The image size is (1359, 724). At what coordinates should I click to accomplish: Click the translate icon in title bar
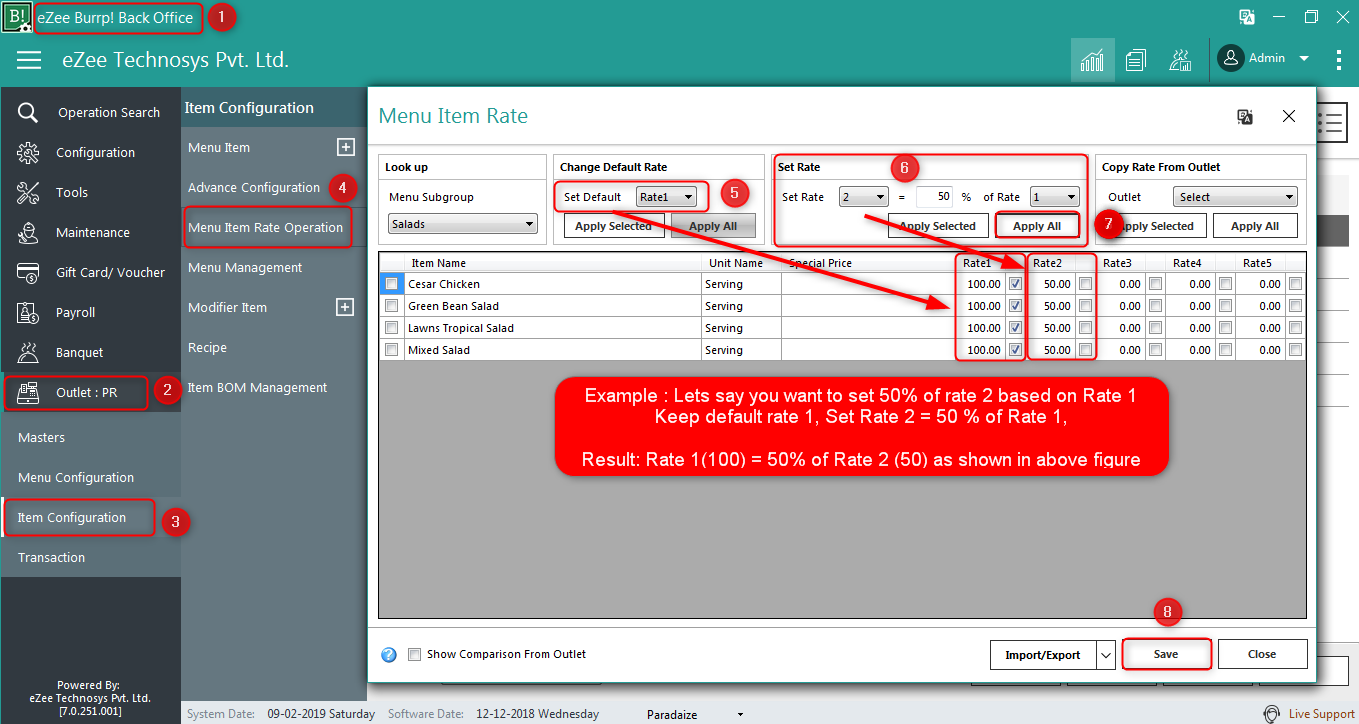tap(1247, 17)
